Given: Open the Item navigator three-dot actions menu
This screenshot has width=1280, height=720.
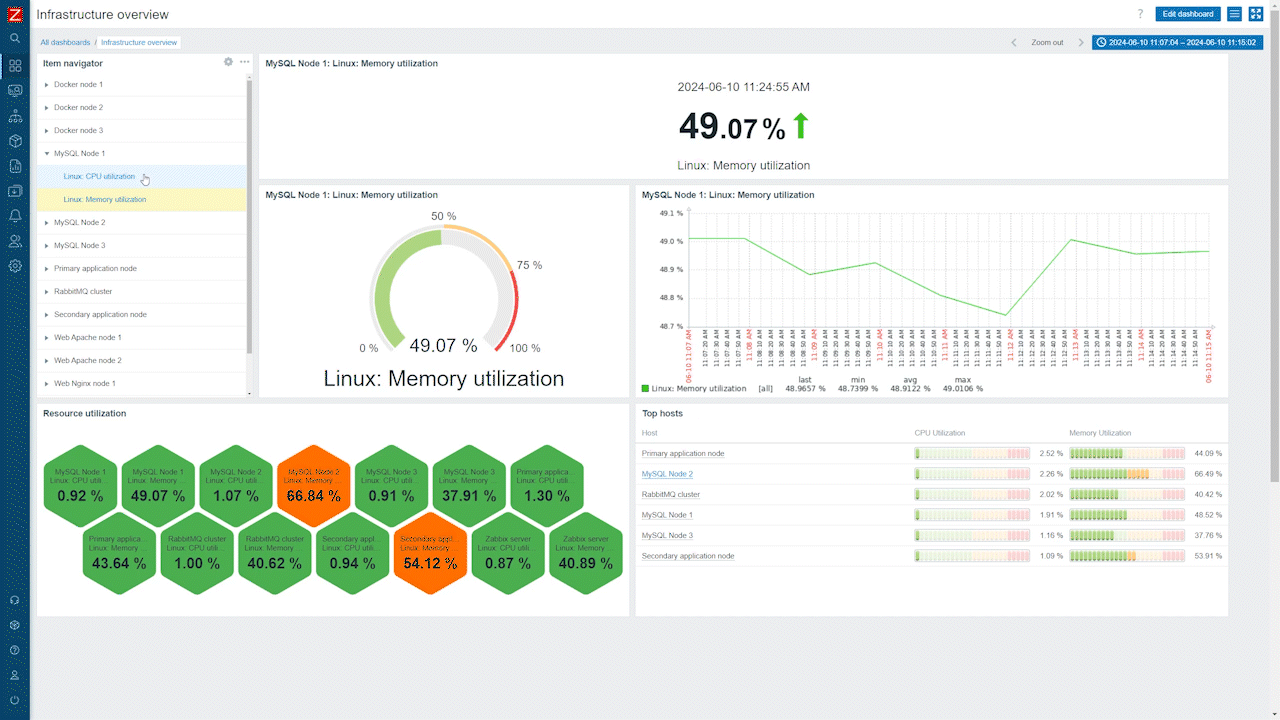Looking at the screenshot, I should (x=244, y=62).
